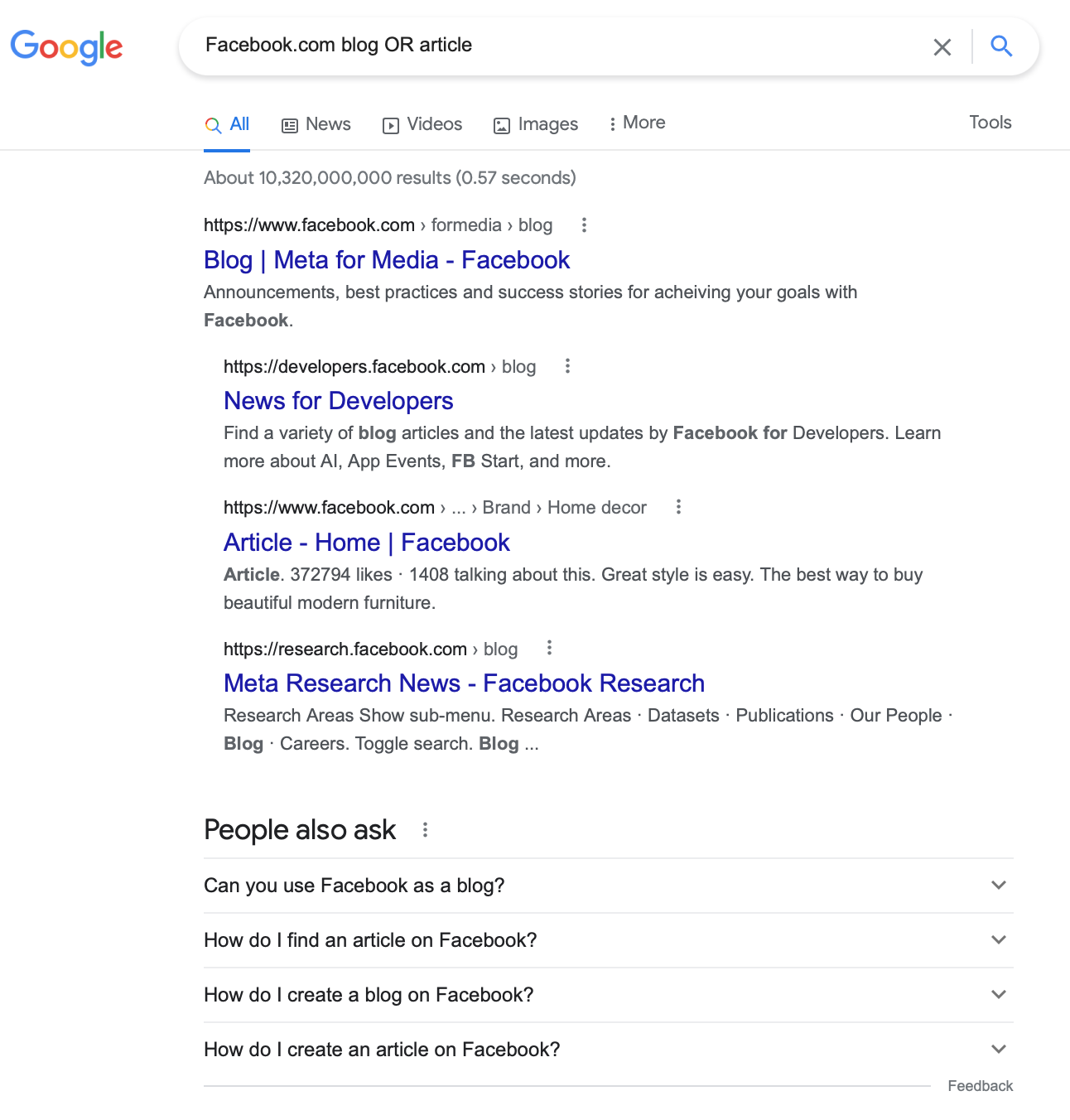The width and height of the screenshot is (1070, 1120).
Task: Expand "How do I create an article on Facebook?"
Action: (x=999, y=1050)
